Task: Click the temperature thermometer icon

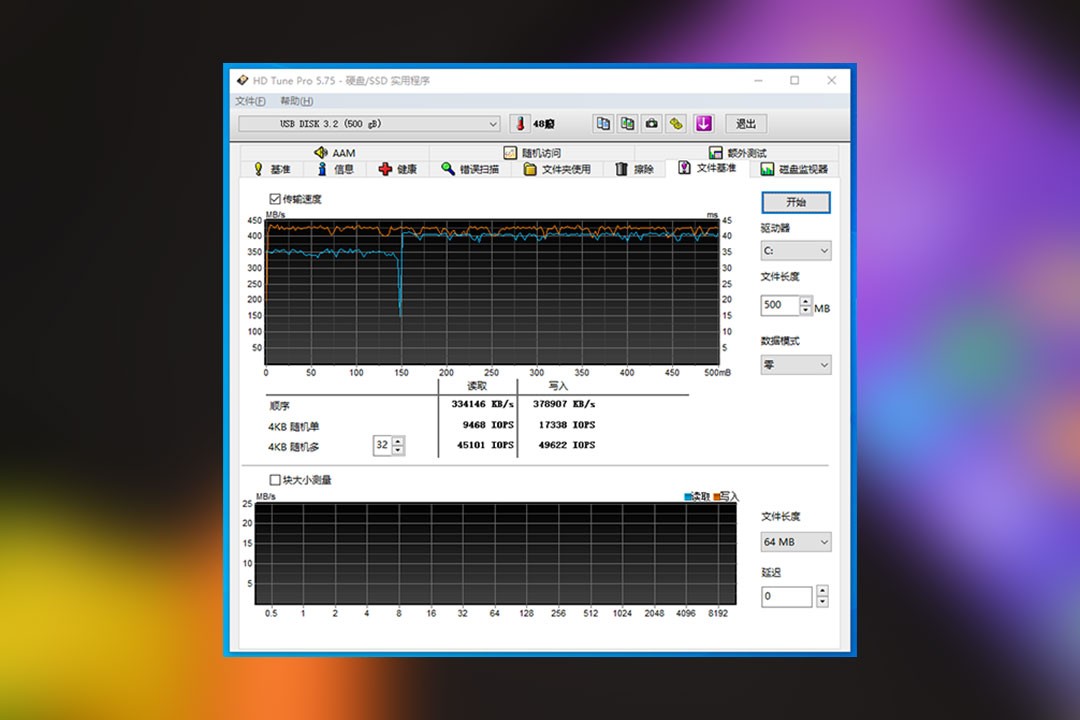Action: (x=519, y=124)
